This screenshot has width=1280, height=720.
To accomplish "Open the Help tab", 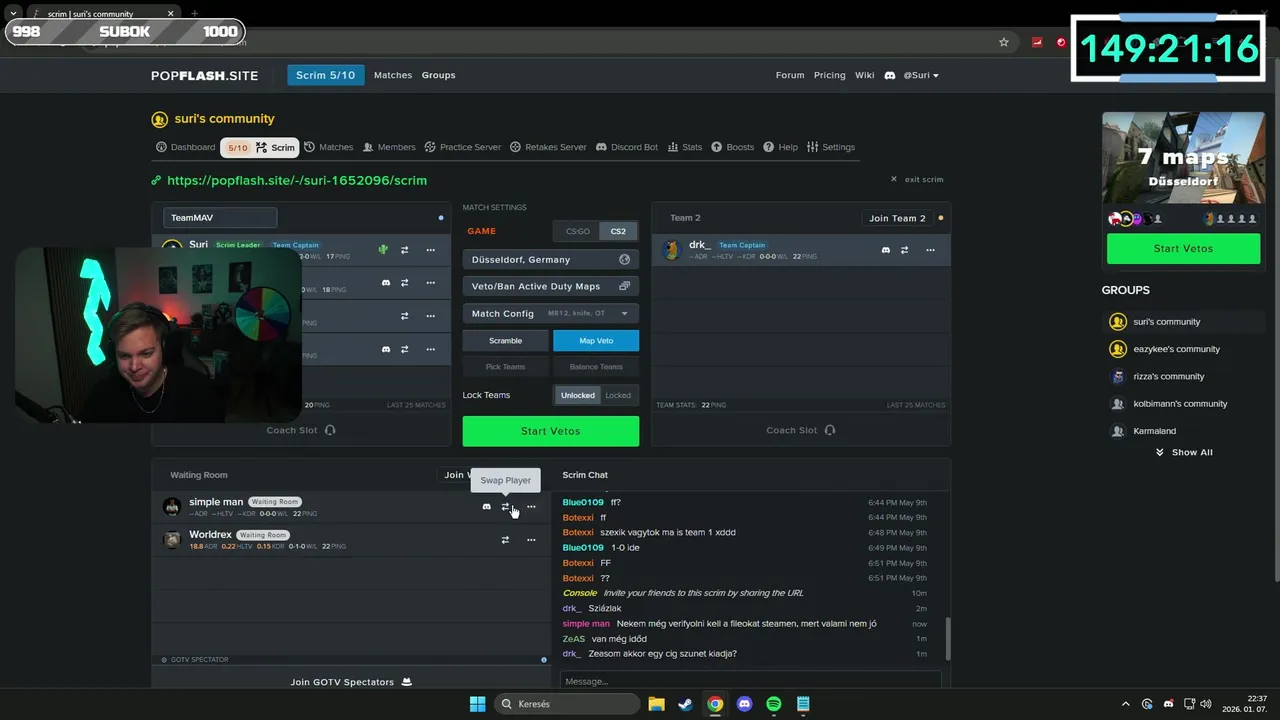I will point(781,147).
